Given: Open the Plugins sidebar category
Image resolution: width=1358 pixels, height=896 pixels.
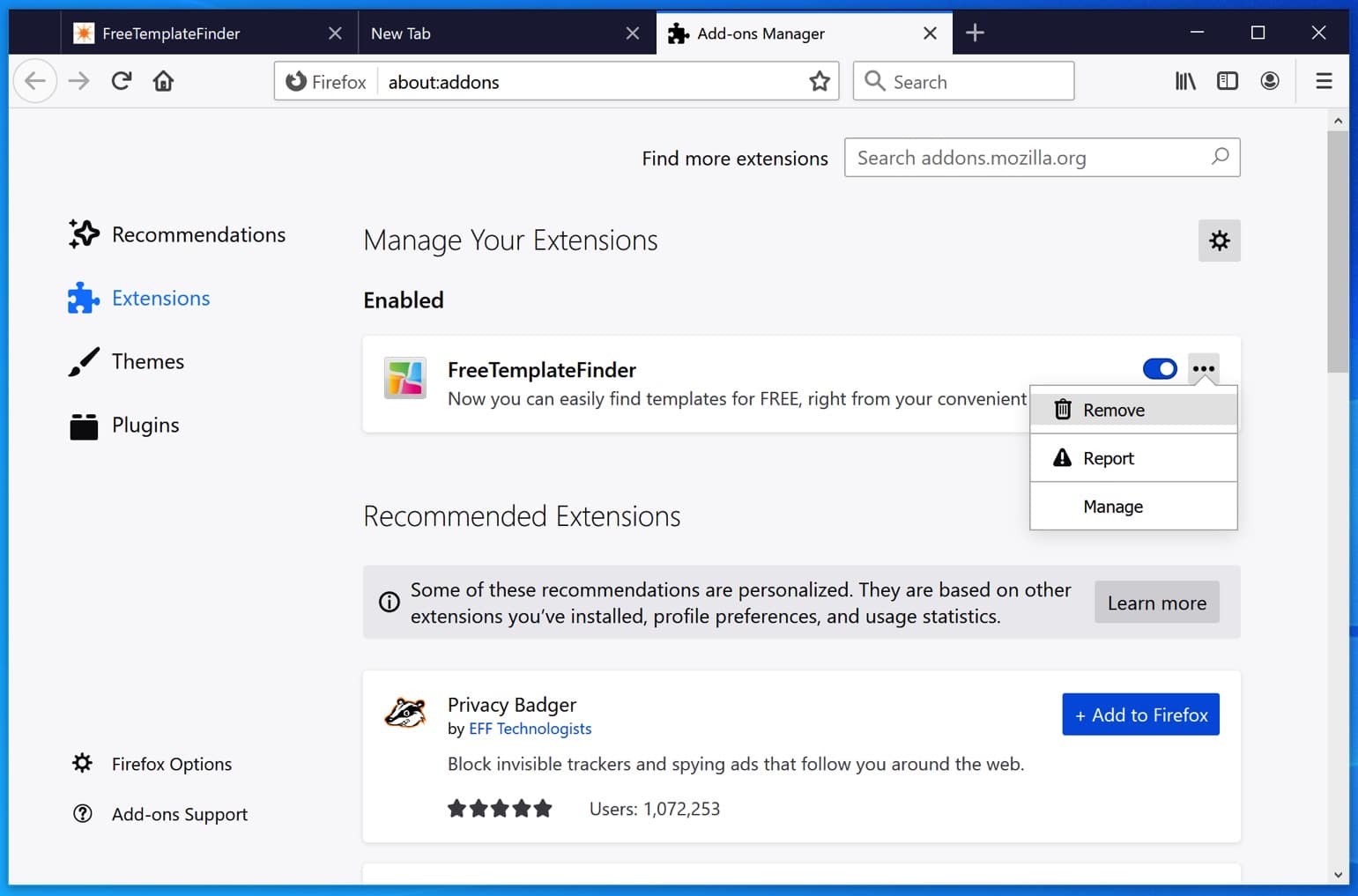Looking at the screenshot, I should pos(123,425).
